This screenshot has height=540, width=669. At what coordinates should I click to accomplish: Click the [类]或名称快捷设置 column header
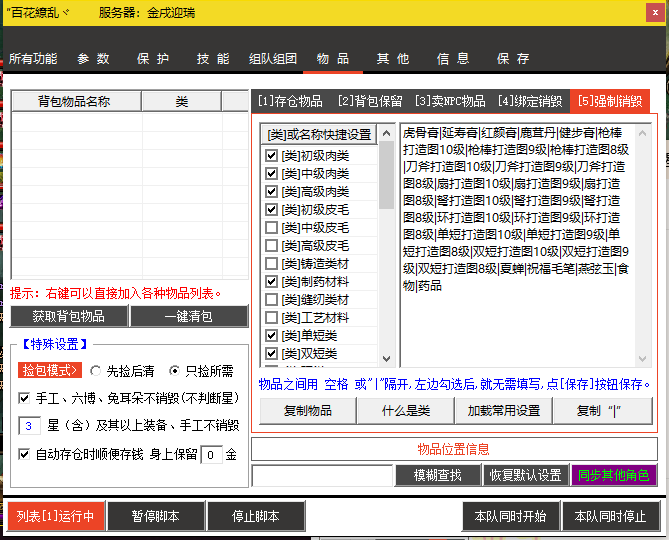pos(319,135)
